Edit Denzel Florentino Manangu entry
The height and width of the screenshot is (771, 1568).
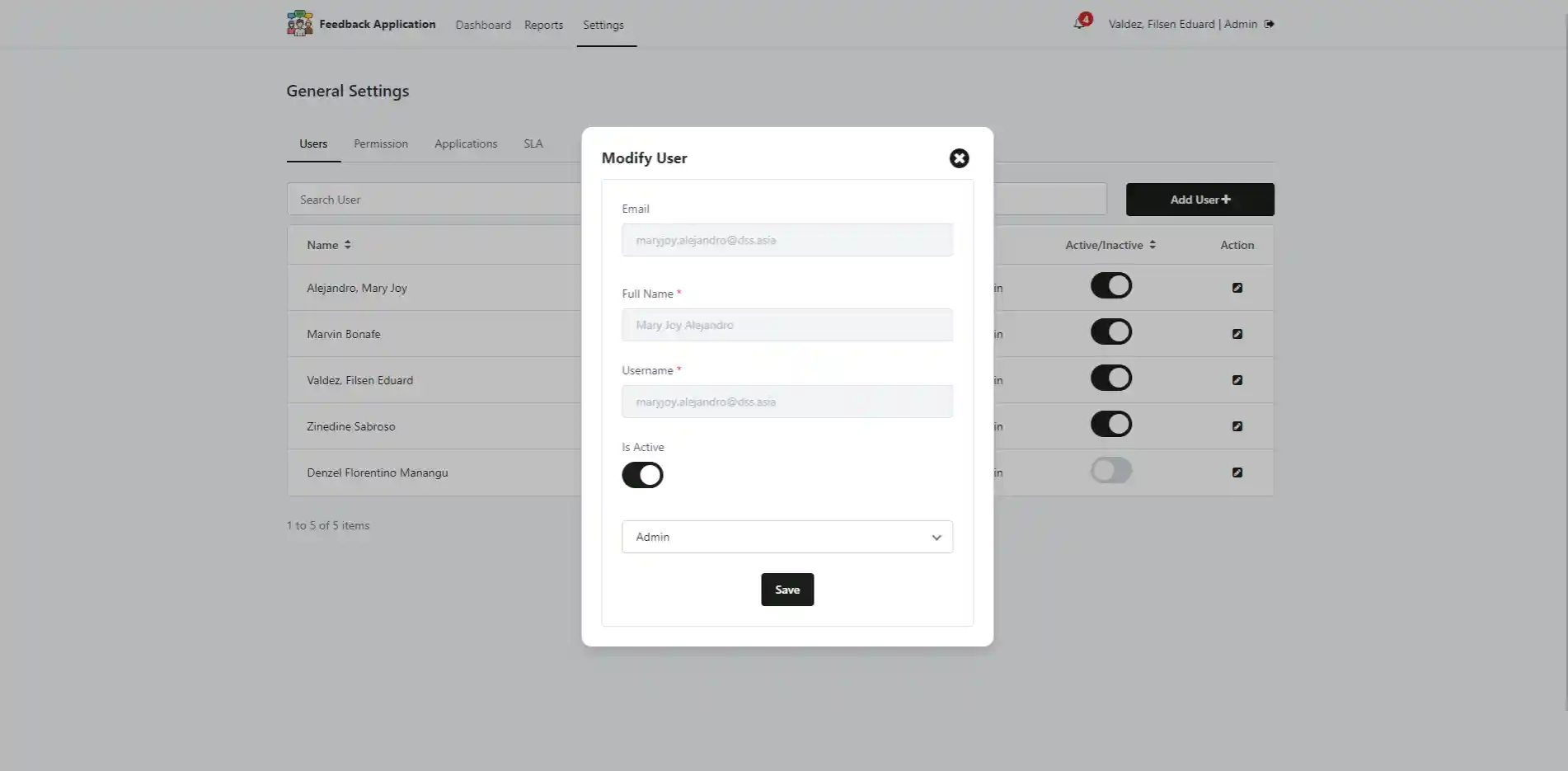click(1237, 472)
